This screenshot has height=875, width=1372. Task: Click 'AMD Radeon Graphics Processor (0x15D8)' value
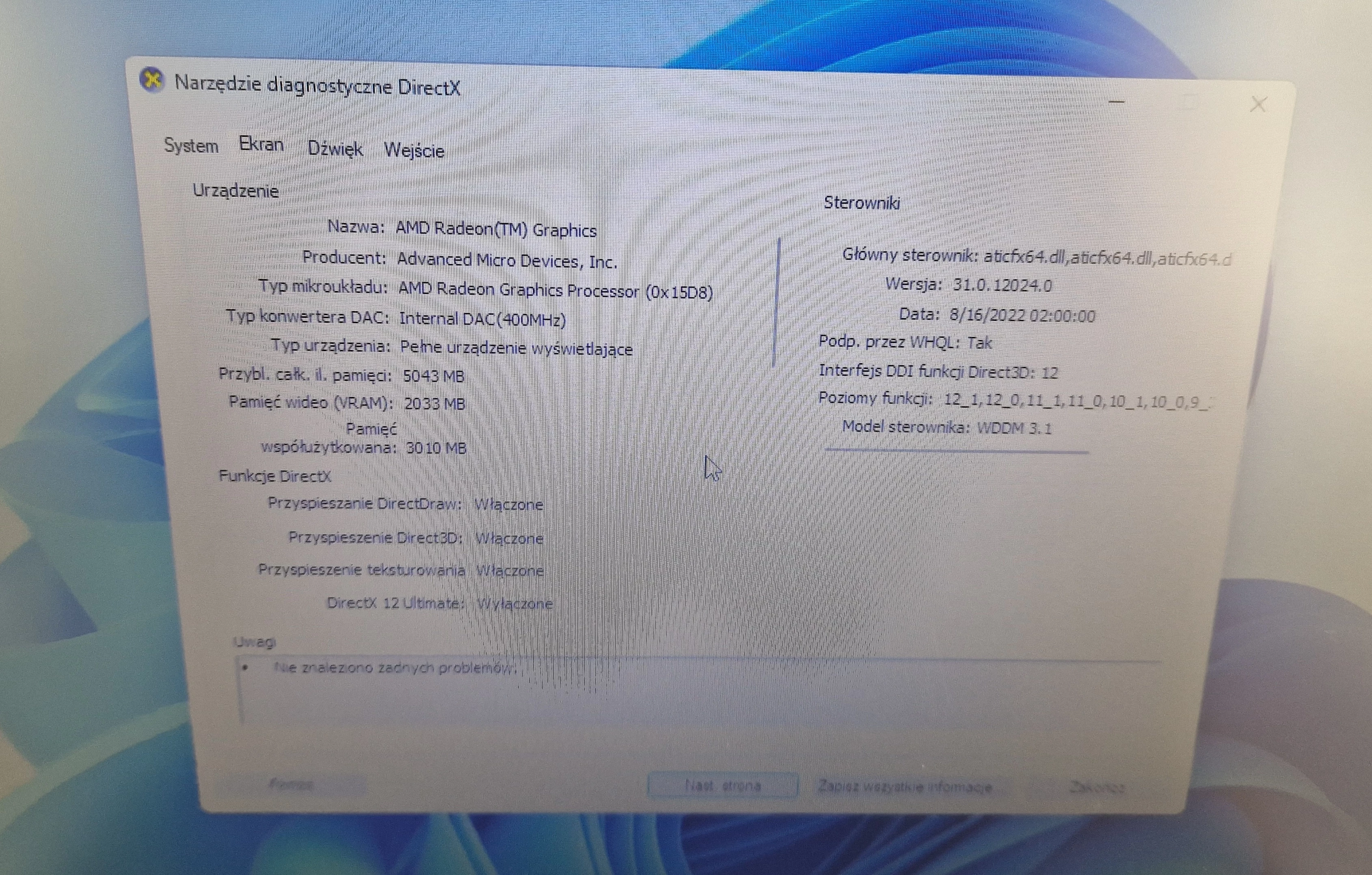click(555, 291)
